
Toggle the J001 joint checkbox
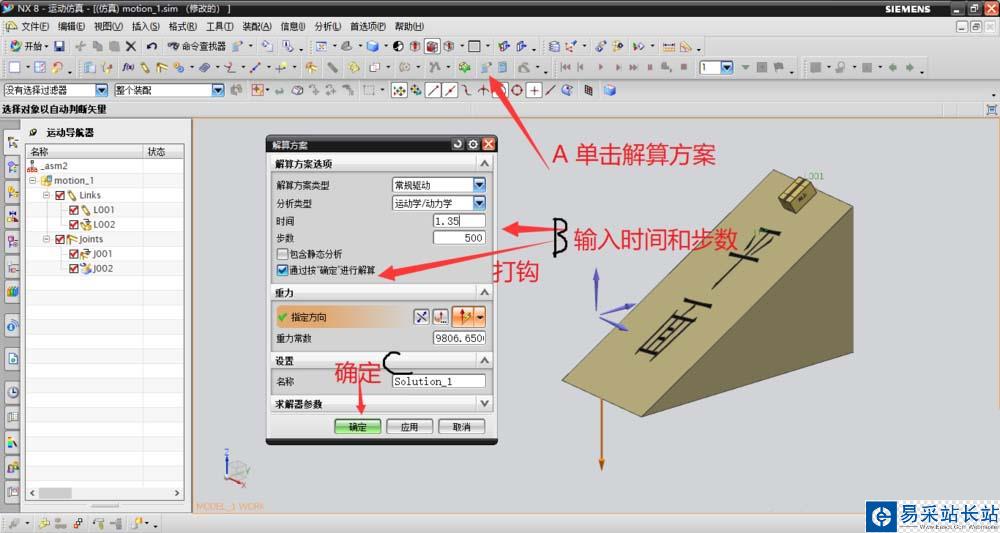[x=73, y=254]
